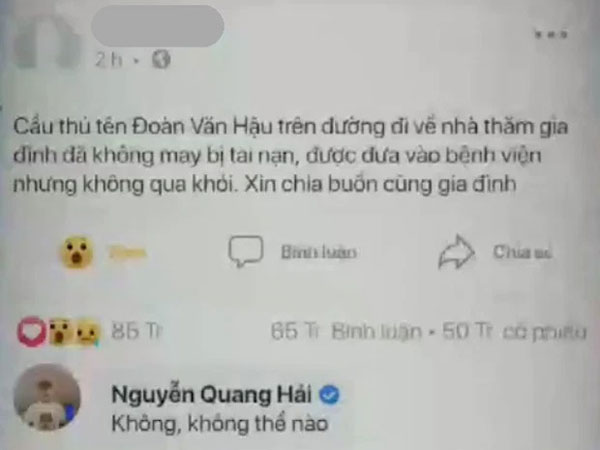Click the 2h post timestamp
The height and width of the screenshot is (450, 600).
(109, 60)
